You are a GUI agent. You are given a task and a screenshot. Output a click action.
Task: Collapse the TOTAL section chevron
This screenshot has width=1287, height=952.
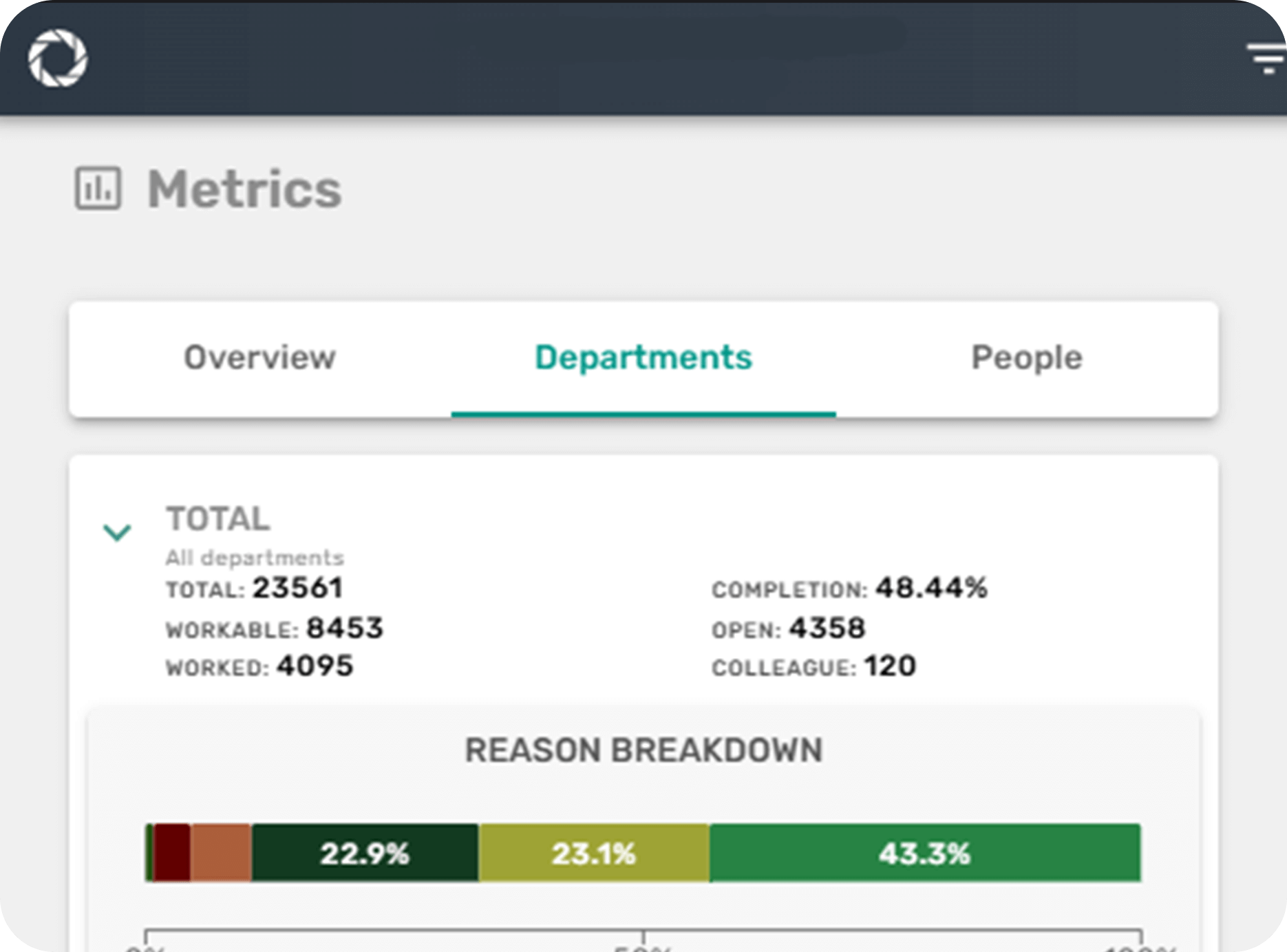point(117,532)
